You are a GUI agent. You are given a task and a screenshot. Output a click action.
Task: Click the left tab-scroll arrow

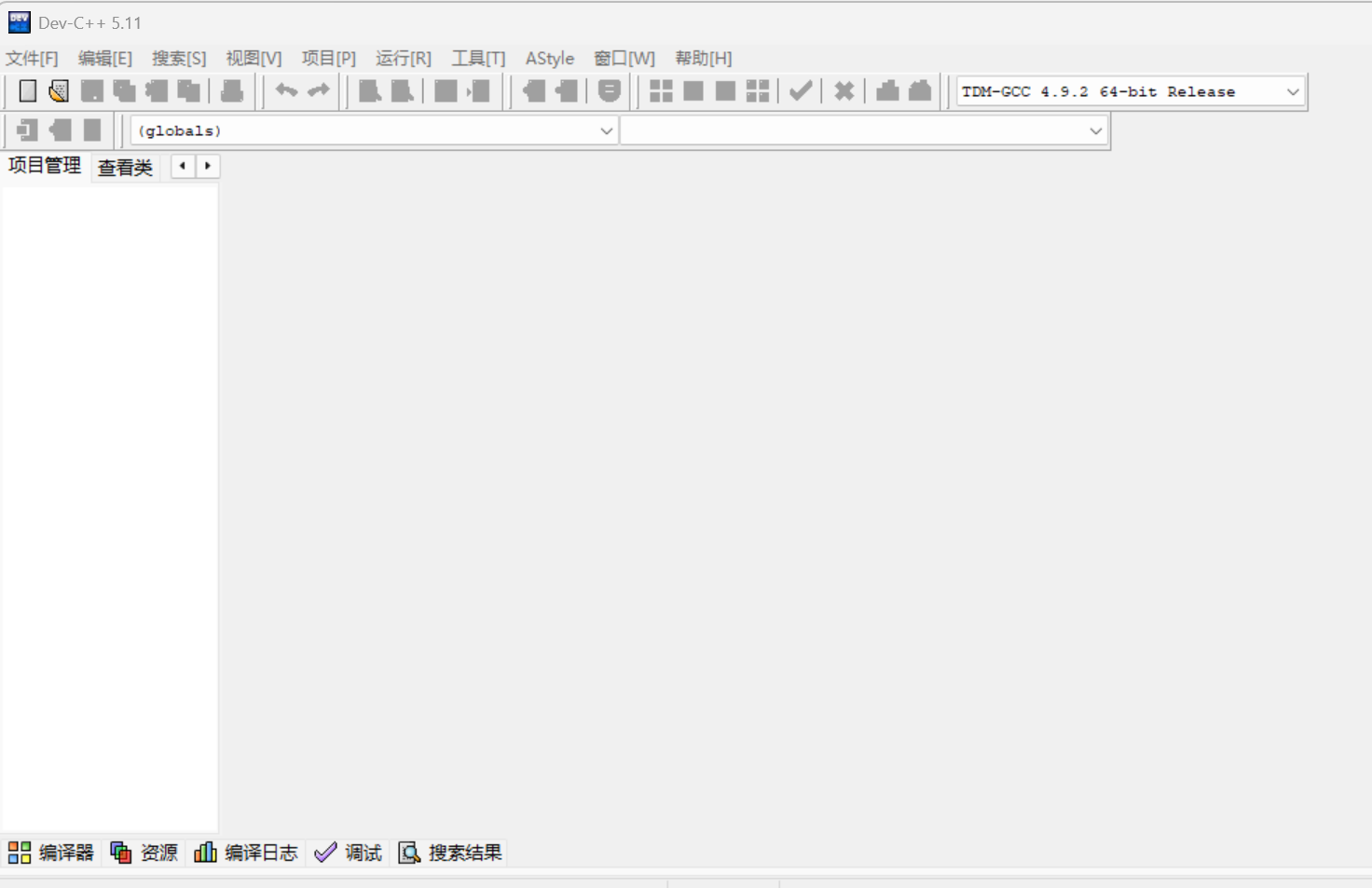pos(183,166)
